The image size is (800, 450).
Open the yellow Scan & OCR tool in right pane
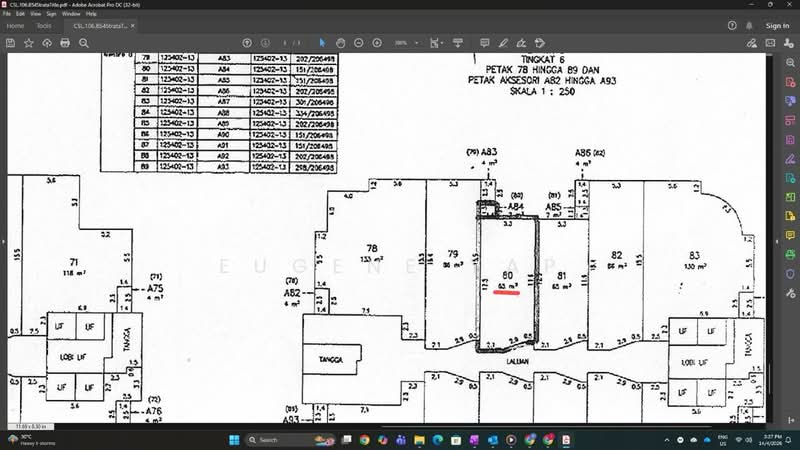point(790,216)
